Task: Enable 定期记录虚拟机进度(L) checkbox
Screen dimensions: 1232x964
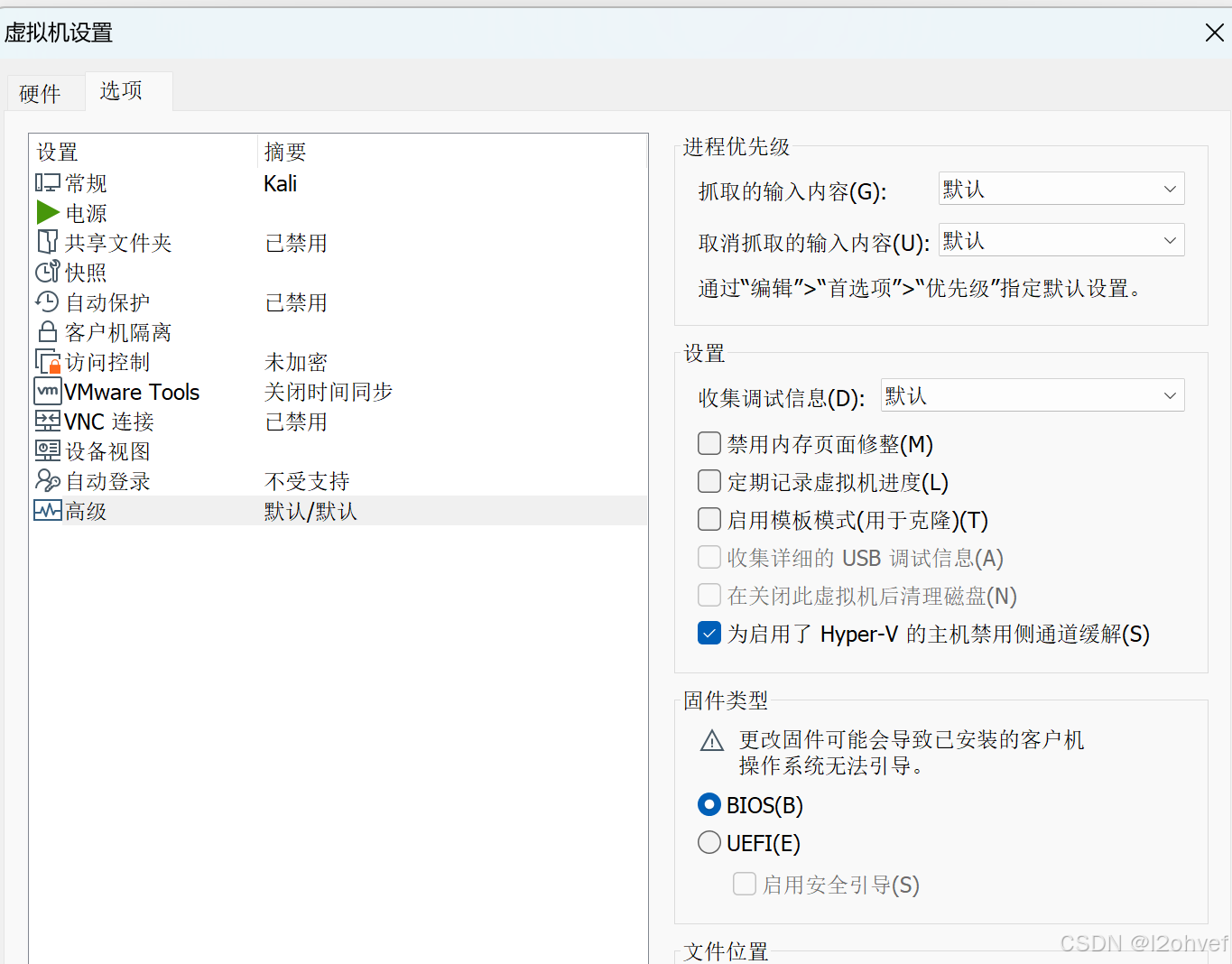Action: click(709, 481)
